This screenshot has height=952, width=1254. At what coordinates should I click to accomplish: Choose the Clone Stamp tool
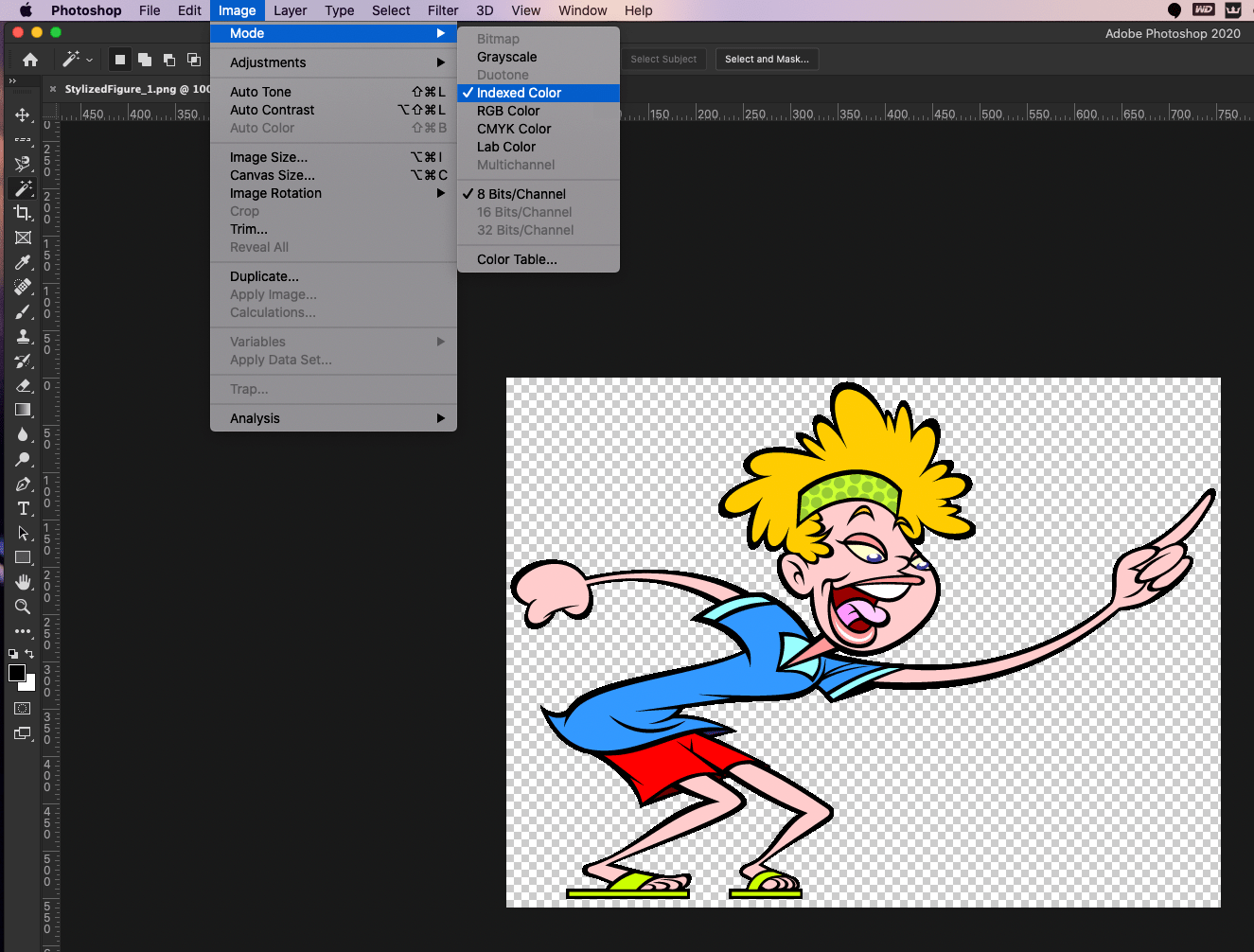pyautogui.click(x=23, y=336)
